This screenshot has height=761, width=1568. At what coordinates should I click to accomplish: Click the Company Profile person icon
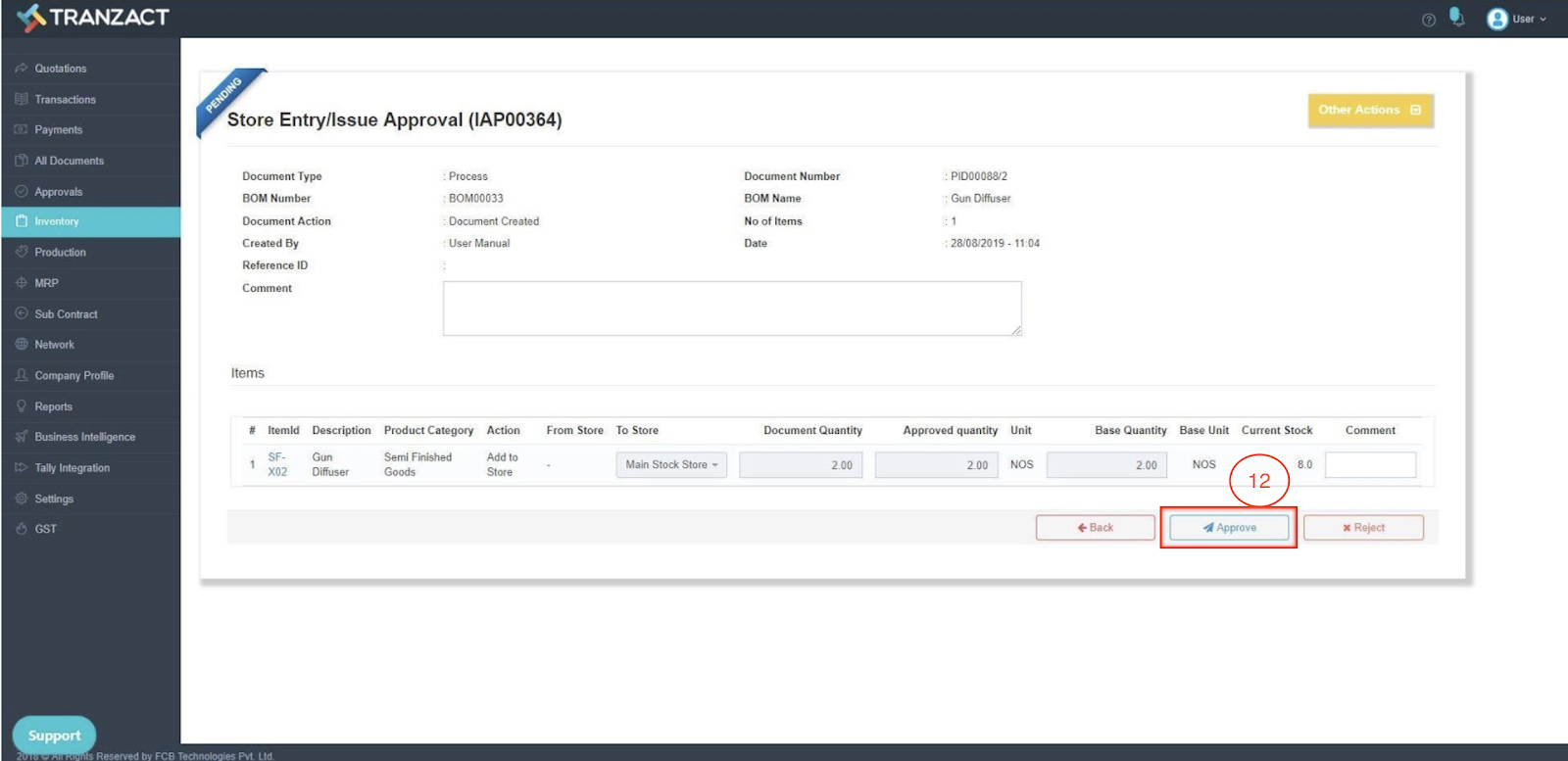coord(22,375)
